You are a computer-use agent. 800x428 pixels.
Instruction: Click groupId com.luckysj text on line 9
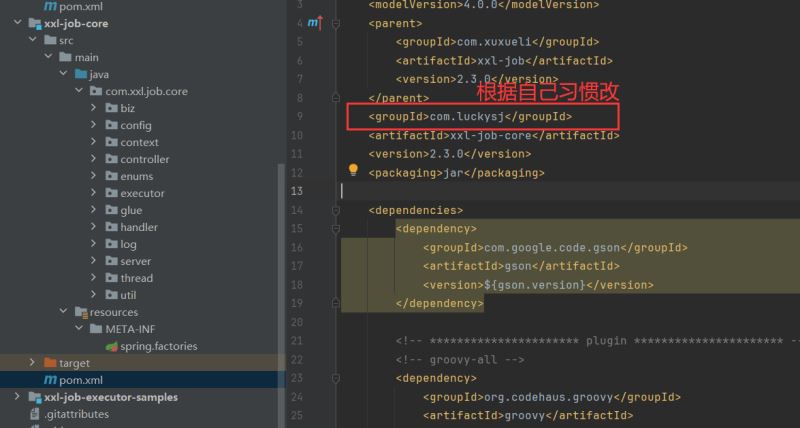[x=470, y=116]
